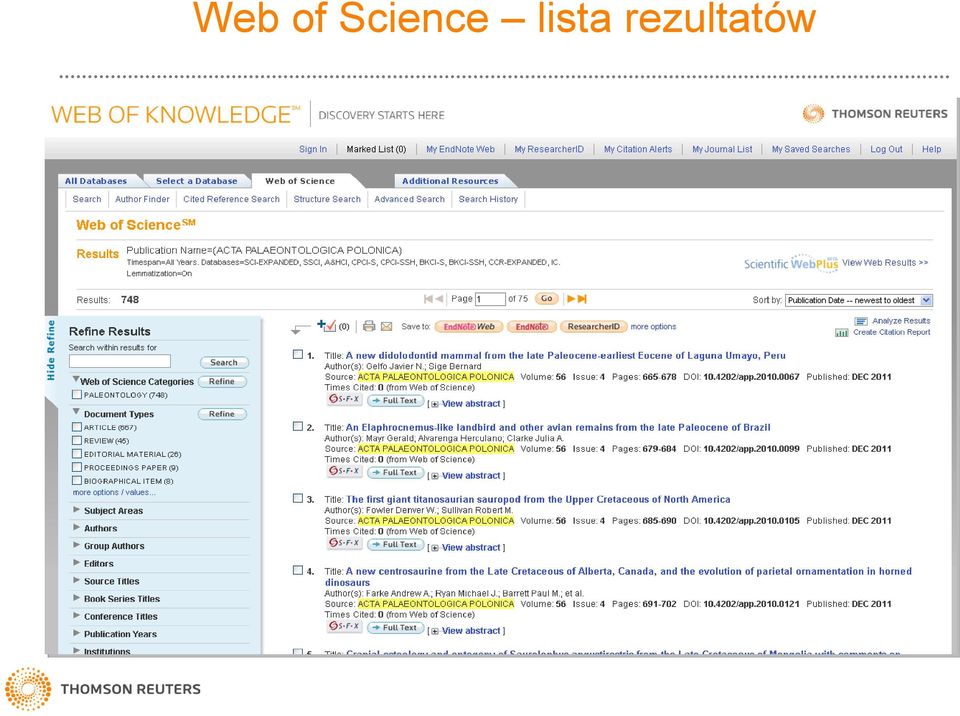Click S-F-X button for result 1

[x=345, y=399]
